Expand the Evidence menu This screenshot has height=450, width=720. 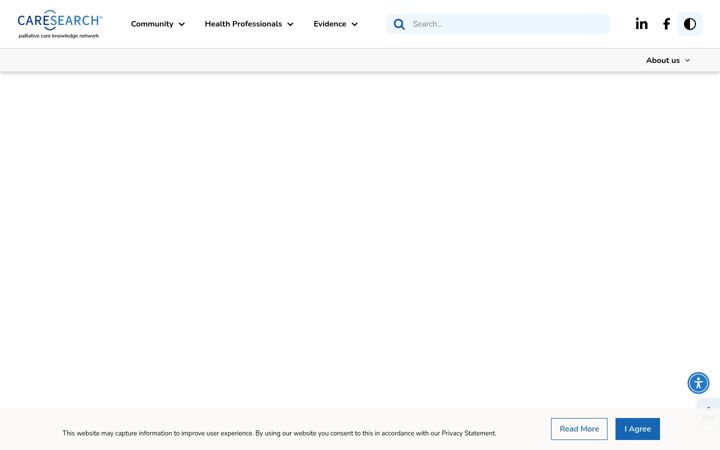(335, 24)
